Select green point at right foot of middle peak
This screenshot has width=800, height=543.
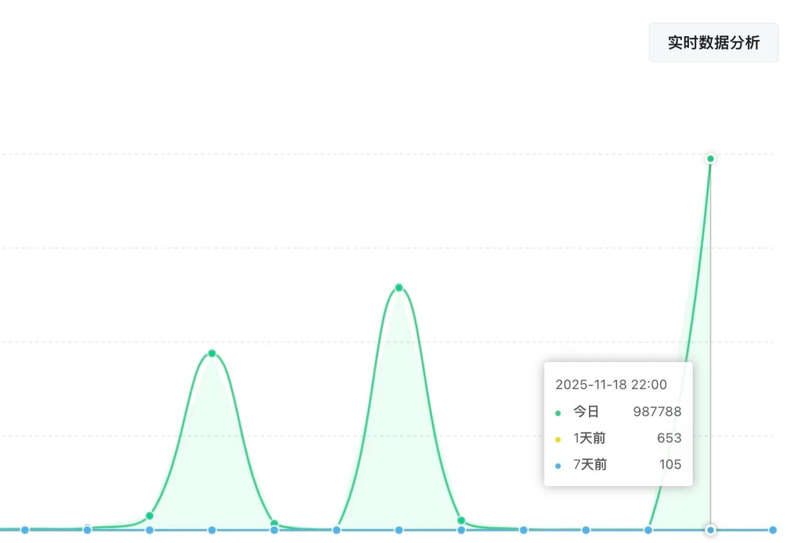pyautogui.click(x=461, y=521)
